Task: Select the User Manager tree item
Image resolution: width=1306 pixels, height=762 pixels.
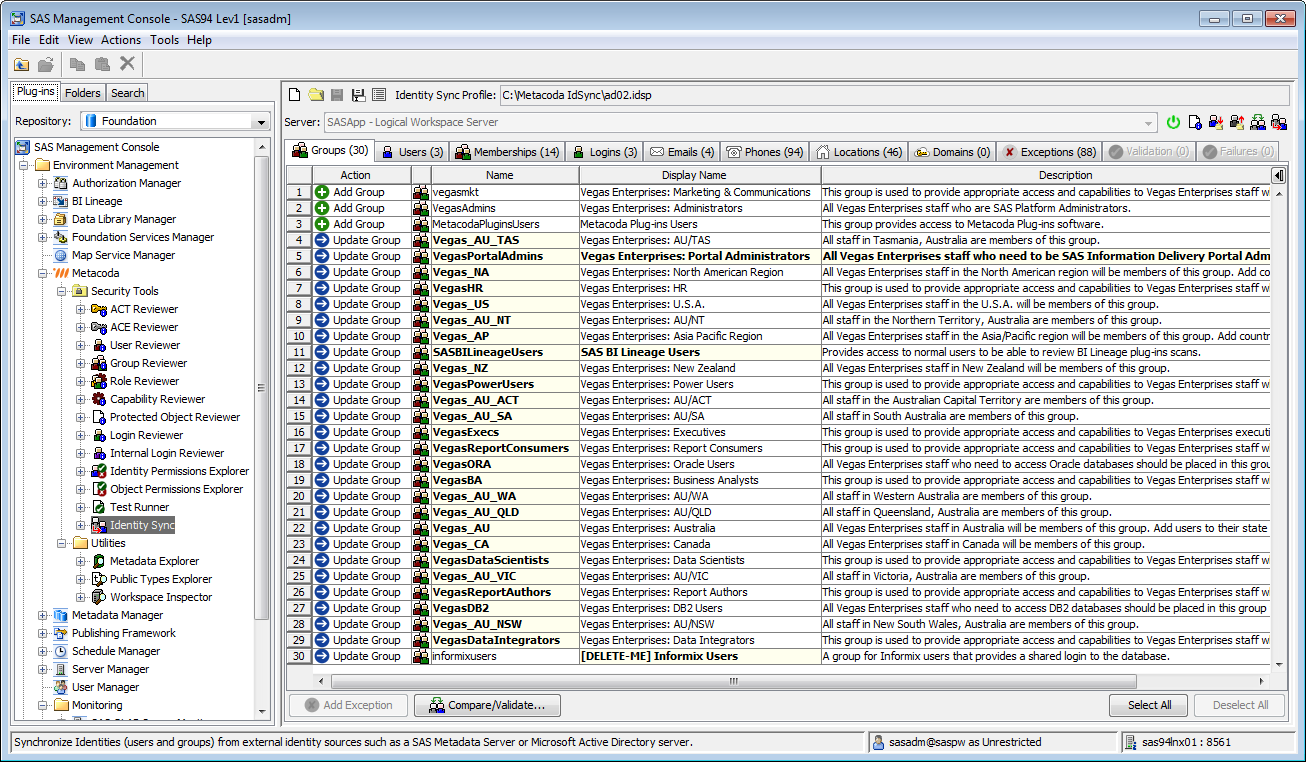Action: click(105, 687)
